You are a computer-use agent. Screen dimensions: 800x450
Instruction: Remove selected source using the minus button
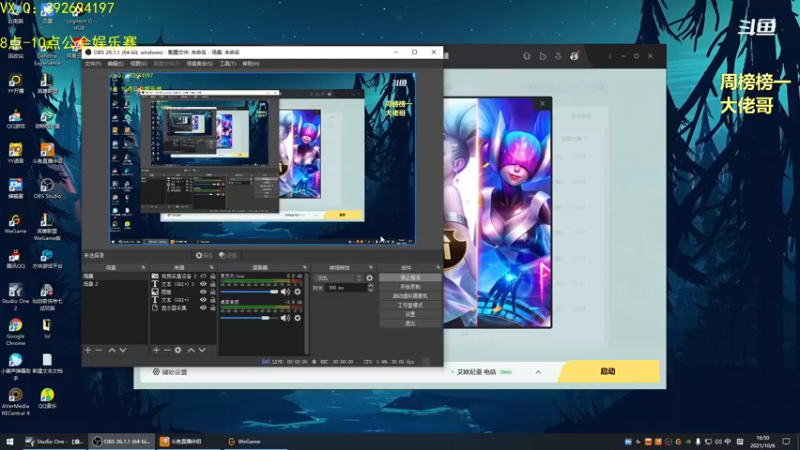(x=167, y=350)
